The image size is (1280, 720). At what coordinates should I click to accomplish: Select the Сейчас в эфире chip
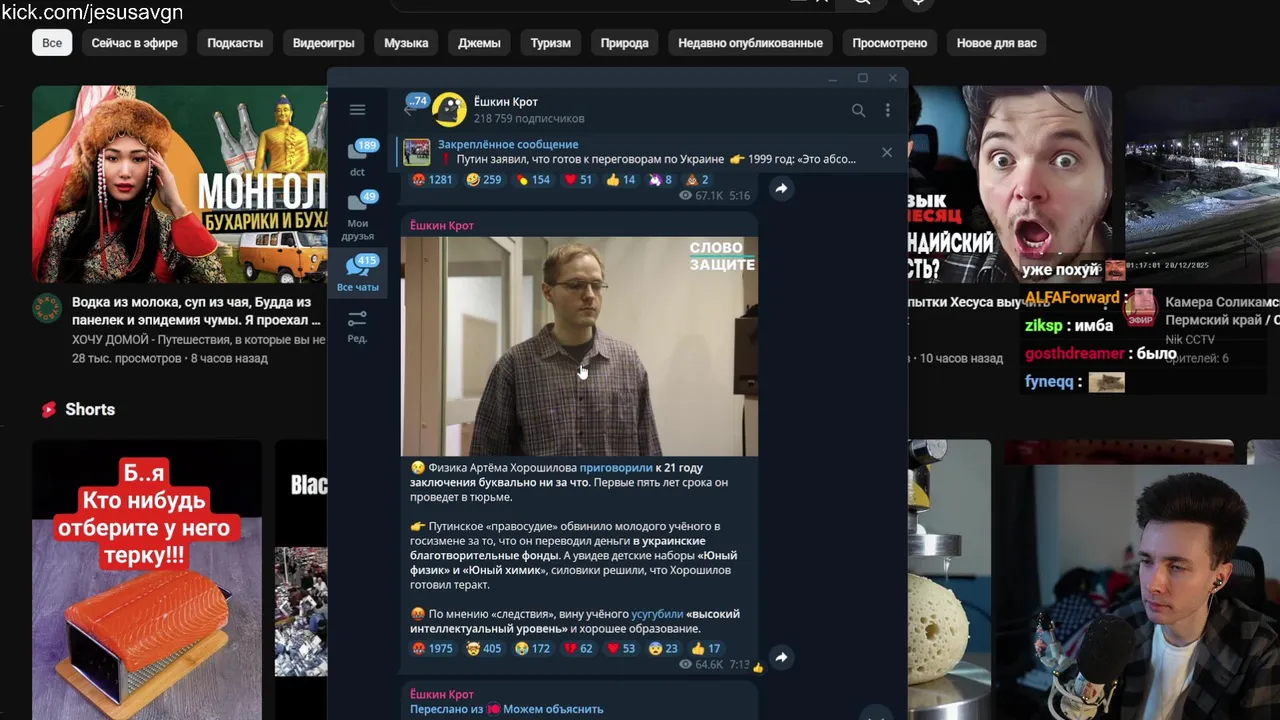[x=134, y=43]
